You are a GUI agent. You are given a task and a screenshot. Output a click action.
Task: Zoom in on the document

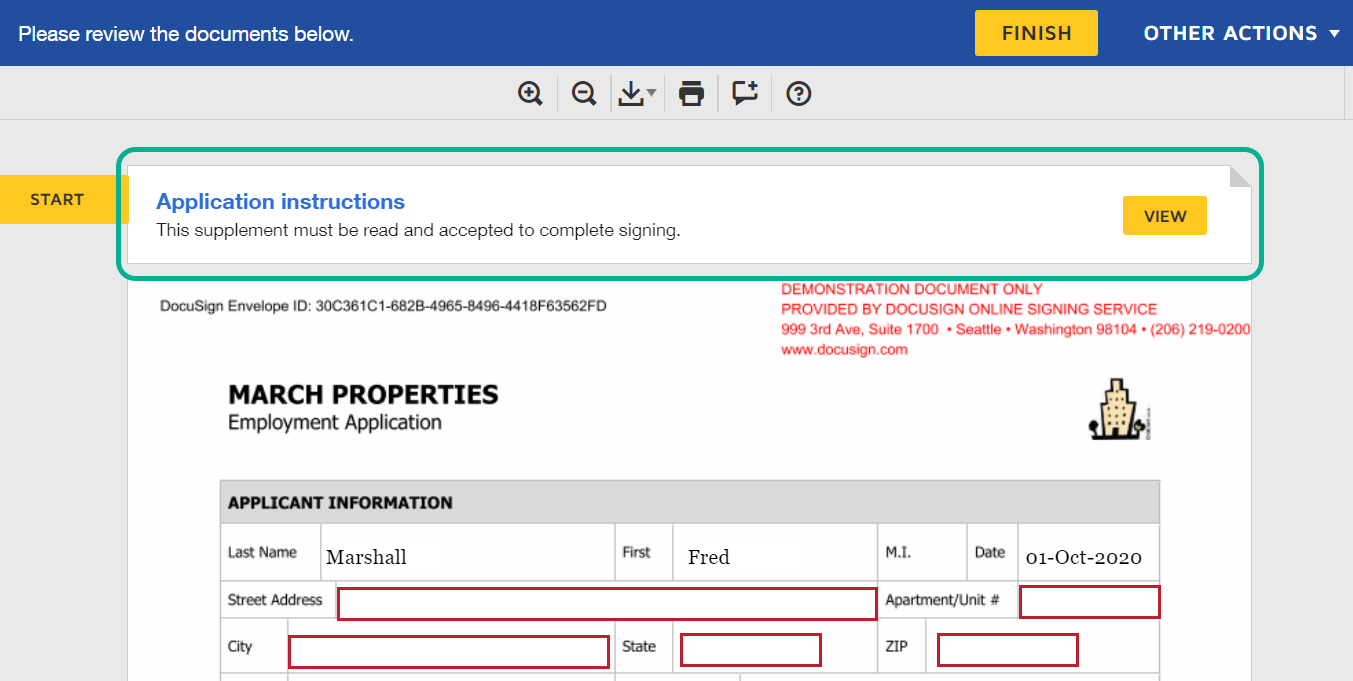530,94
